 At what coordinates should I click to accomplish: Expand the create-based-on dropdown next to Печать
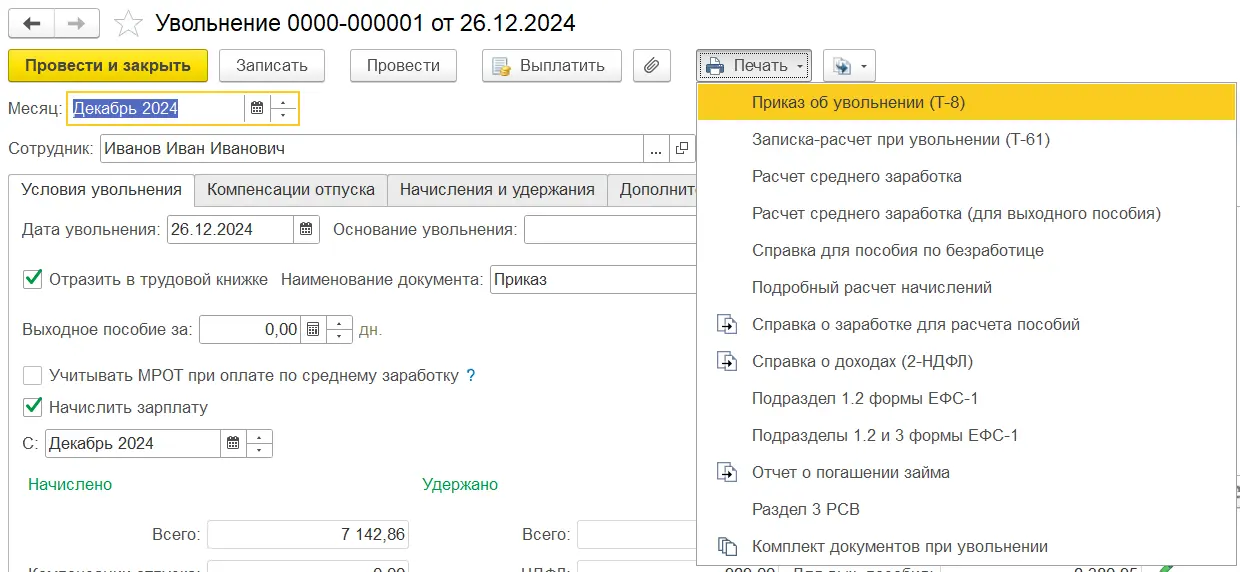coord(849,66)
